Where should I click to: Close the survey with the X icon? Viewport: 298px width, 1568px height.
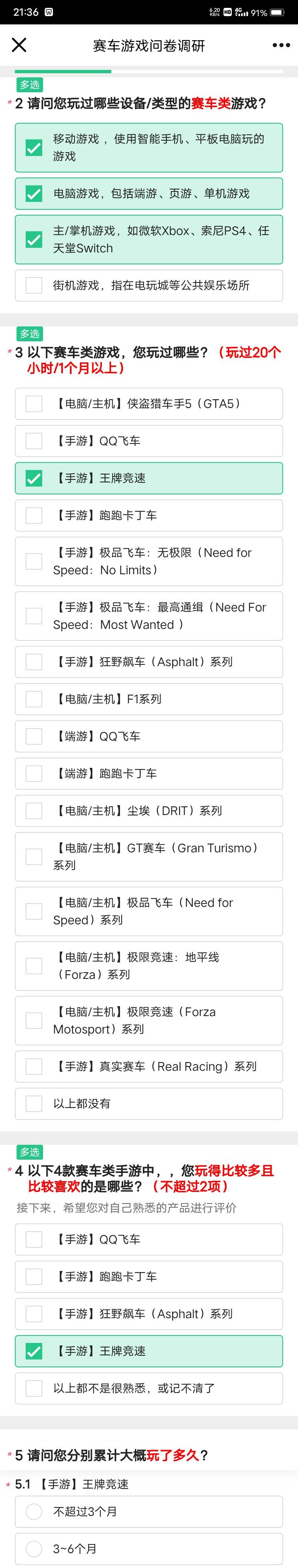[x=19, y=45]
